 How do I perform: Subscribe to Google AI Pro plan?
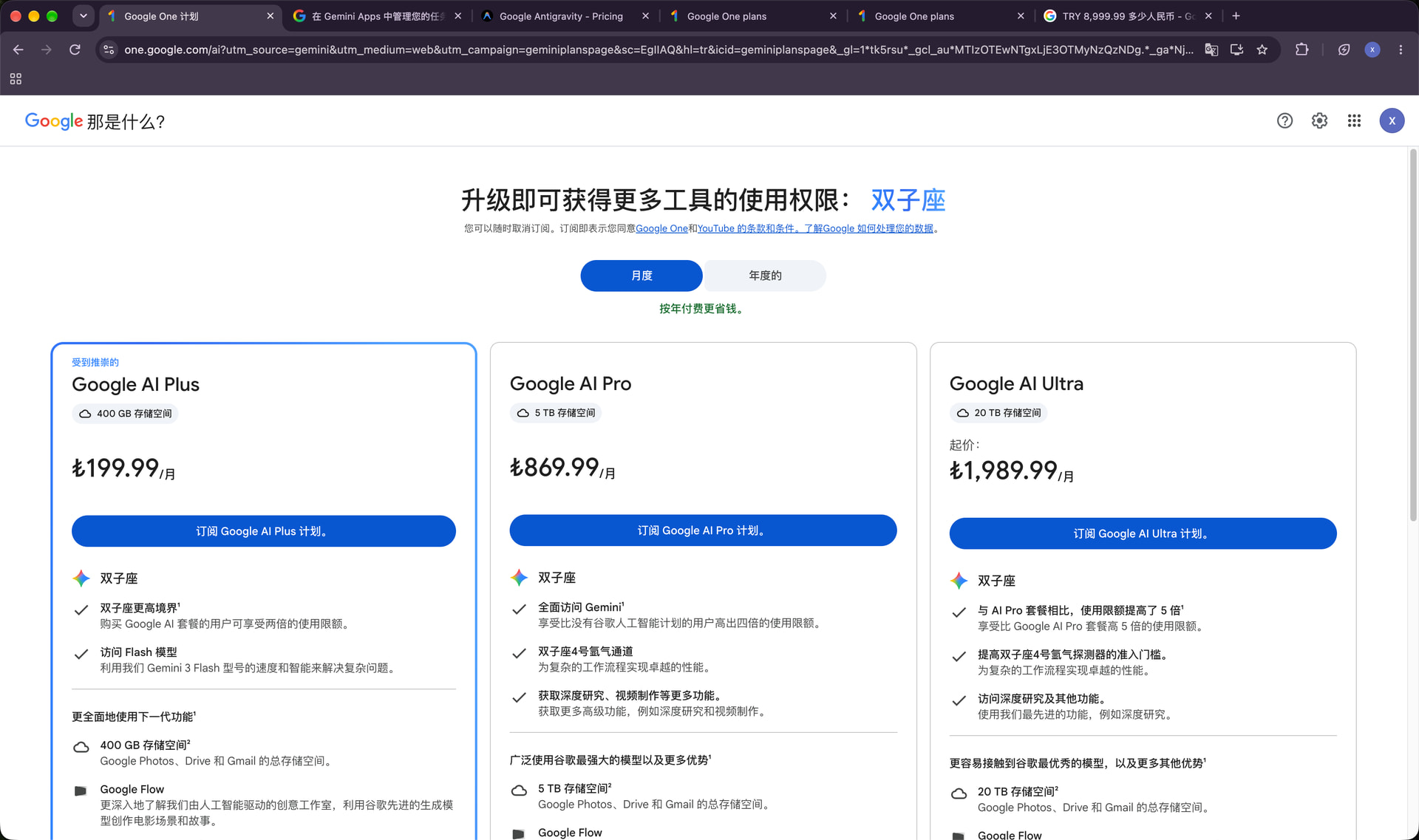point(703,530)
